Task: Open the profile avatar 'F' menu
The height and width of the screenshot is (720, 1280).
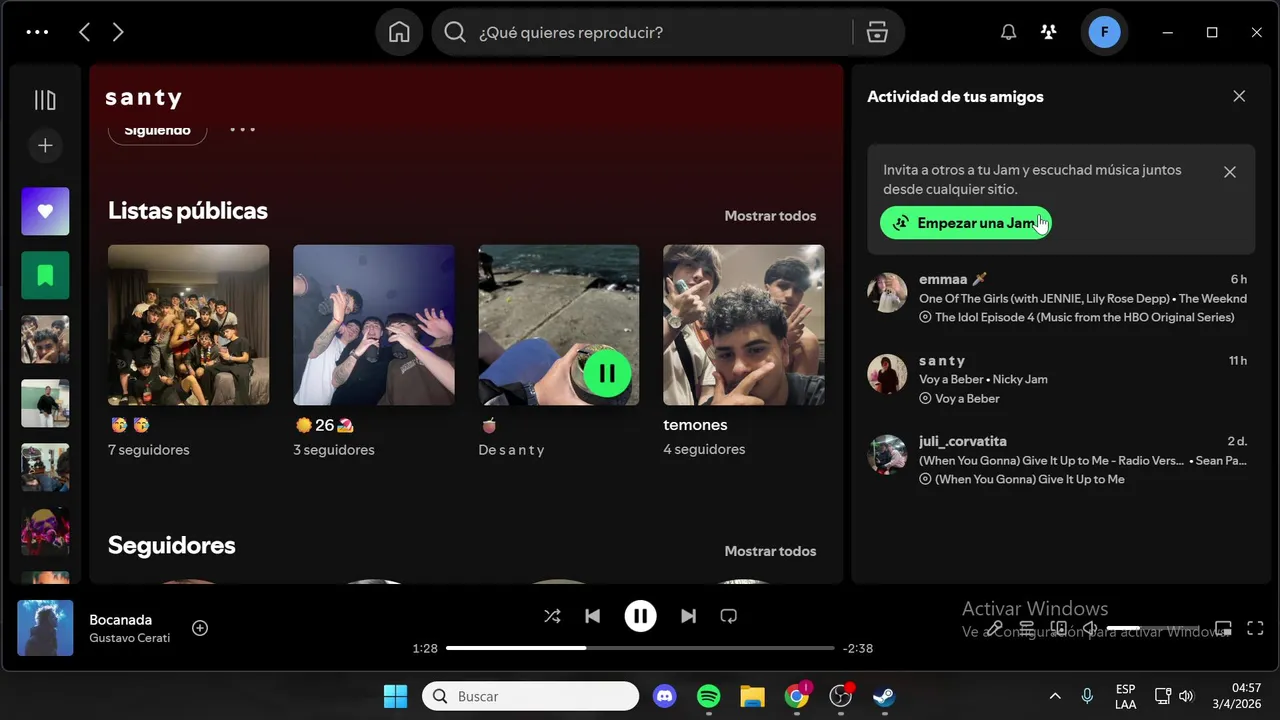Action: tap(1105, 32)
